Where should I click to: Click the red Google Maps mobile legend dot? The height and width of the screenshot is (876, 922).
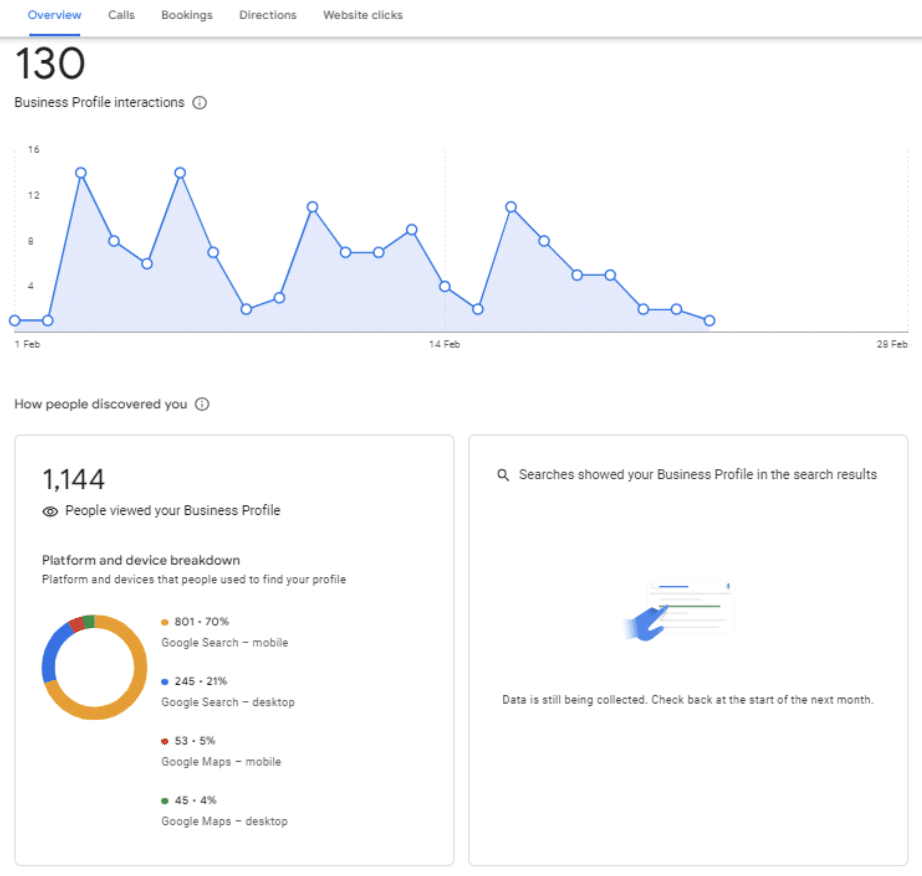pyautogui.click(x=165, y=741)
